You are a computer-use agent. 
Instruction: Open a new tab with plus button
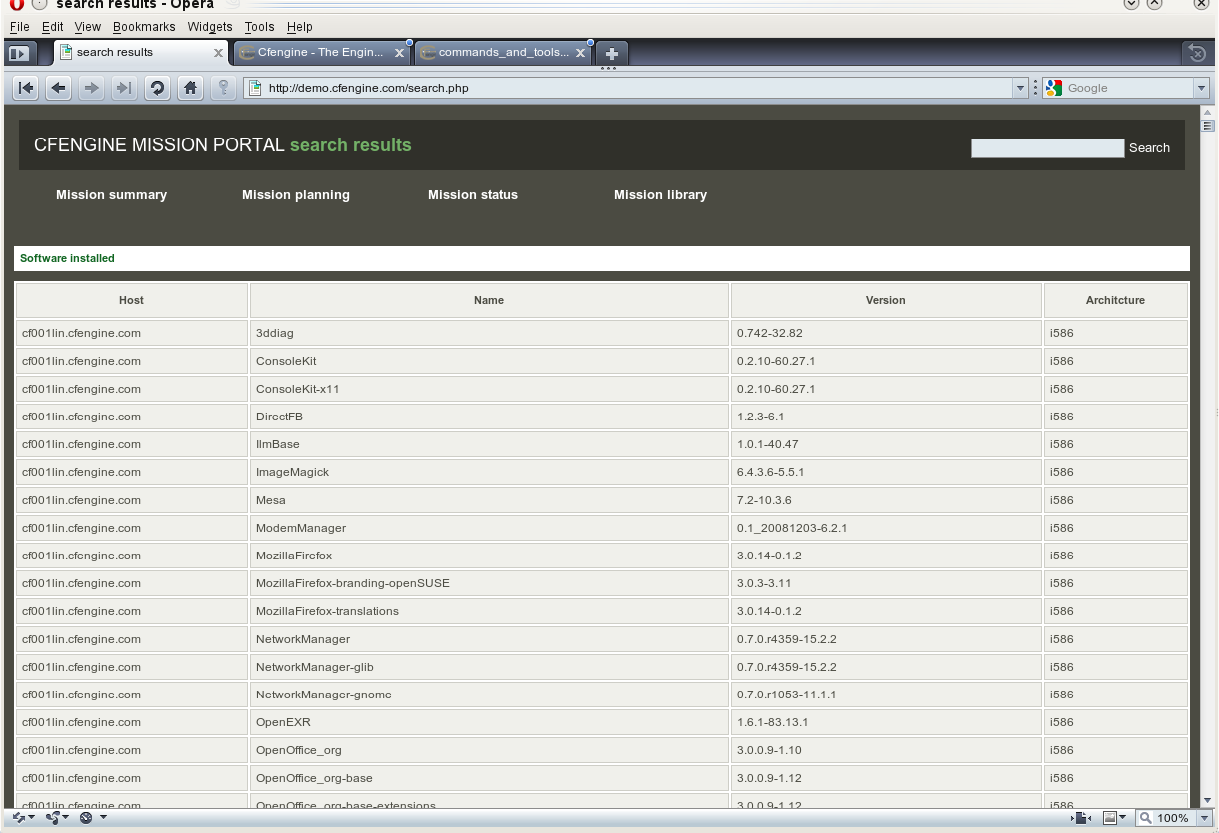click(x=612, y=53)
